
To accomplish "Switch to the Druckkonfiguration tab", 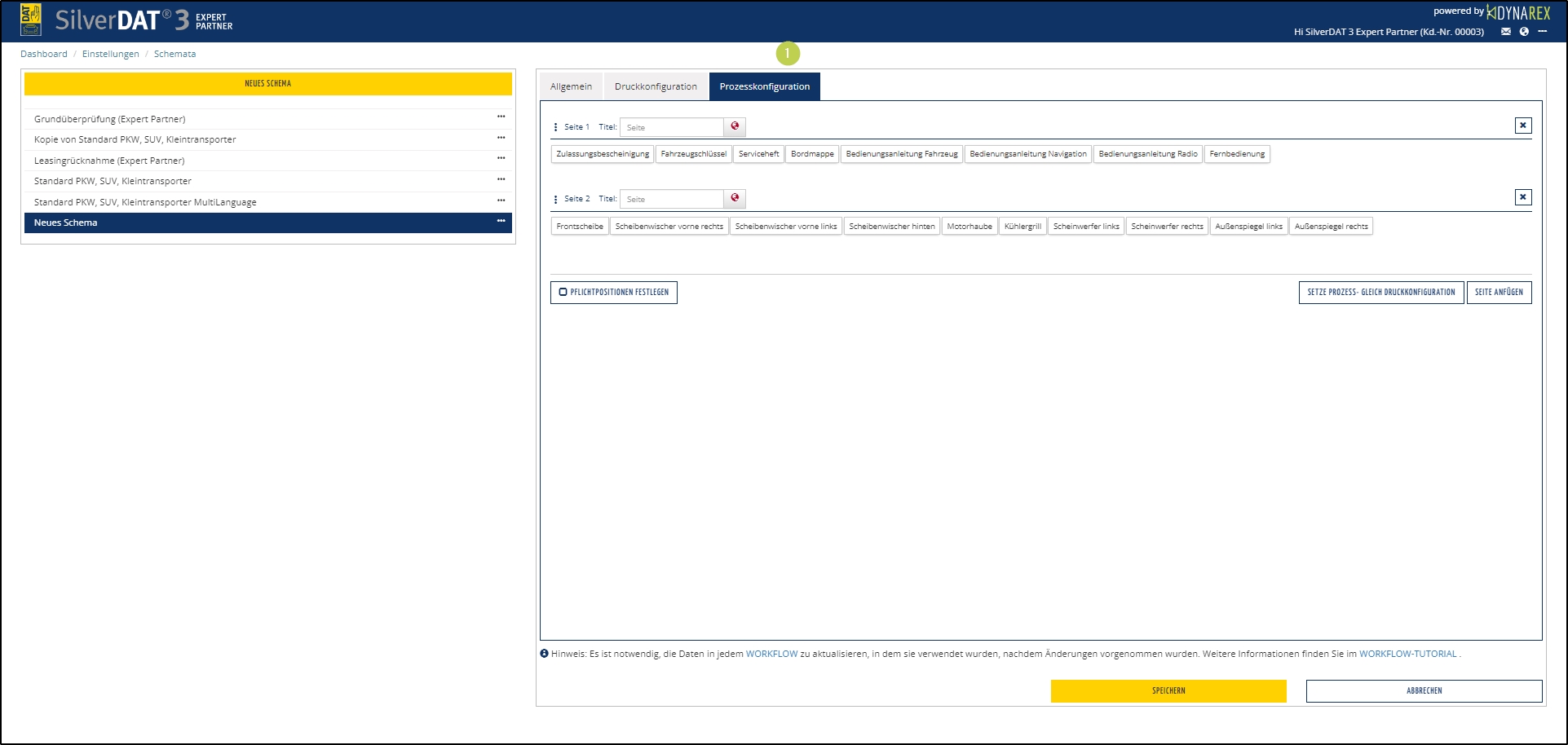I will [x=656, y=86].
